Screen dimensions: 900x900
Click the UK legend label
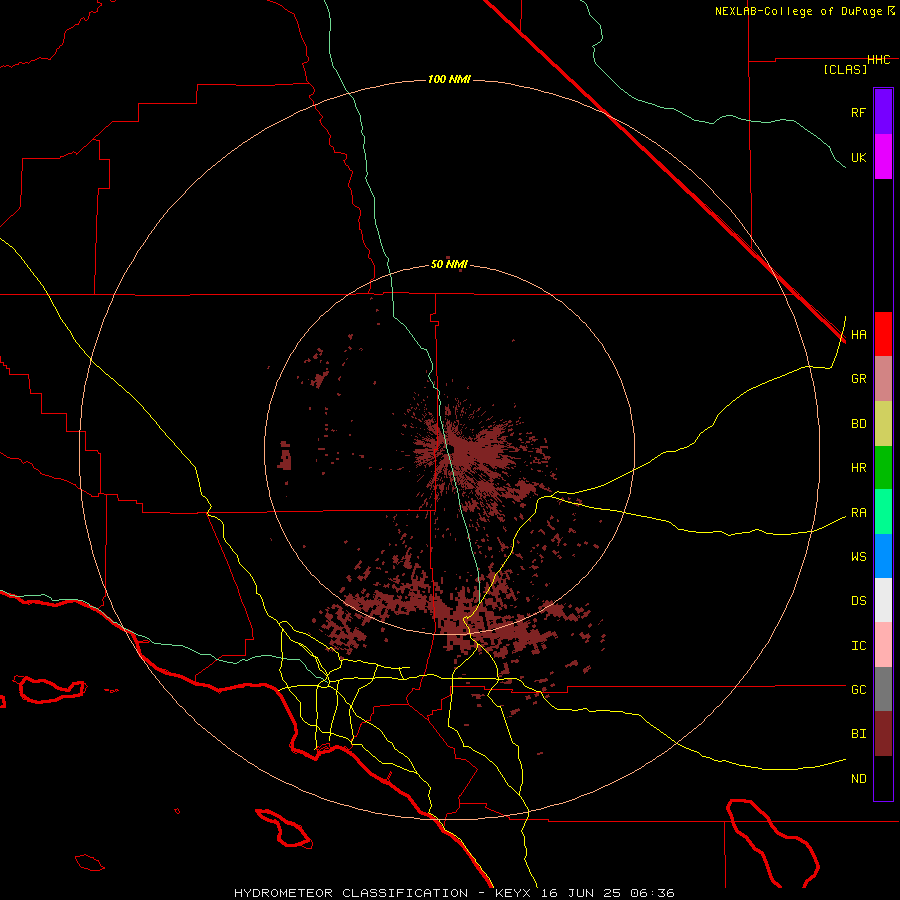click(858, 157)
